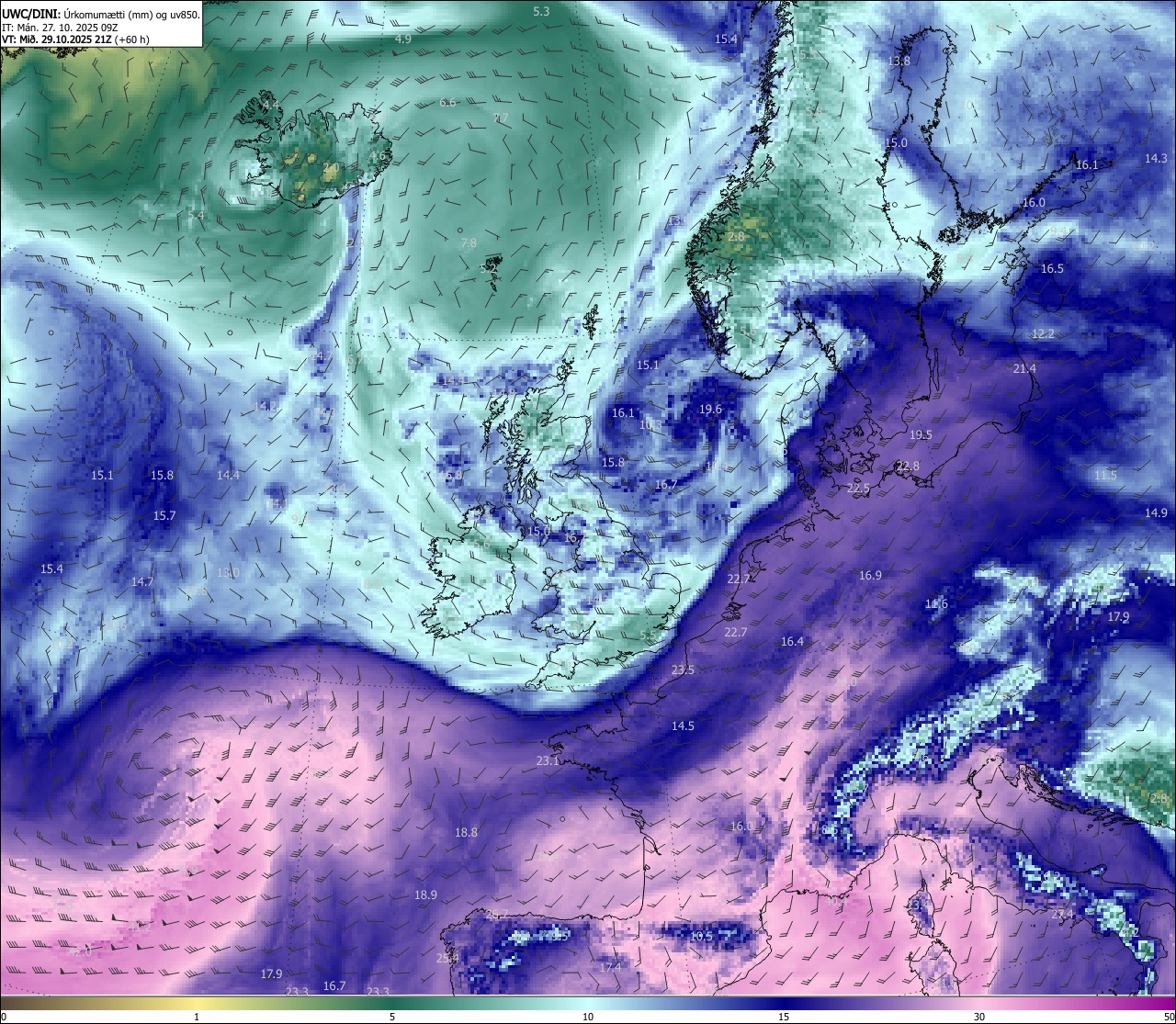The height and width of the screenshot is (1024, 1176).
Task: Click the 14.9 value at the right edge
Action: 1156,512
